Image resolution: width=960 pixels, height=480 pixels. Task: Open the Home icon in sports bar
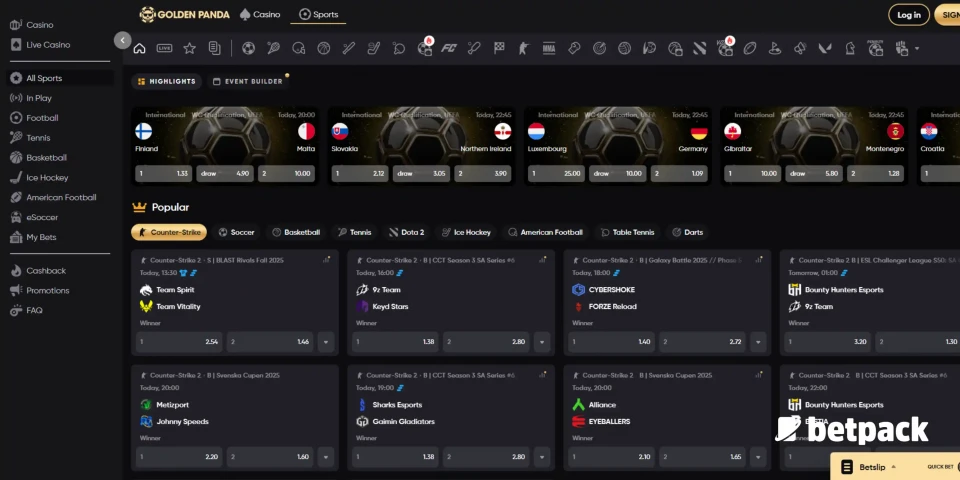[x=140, y=48]
